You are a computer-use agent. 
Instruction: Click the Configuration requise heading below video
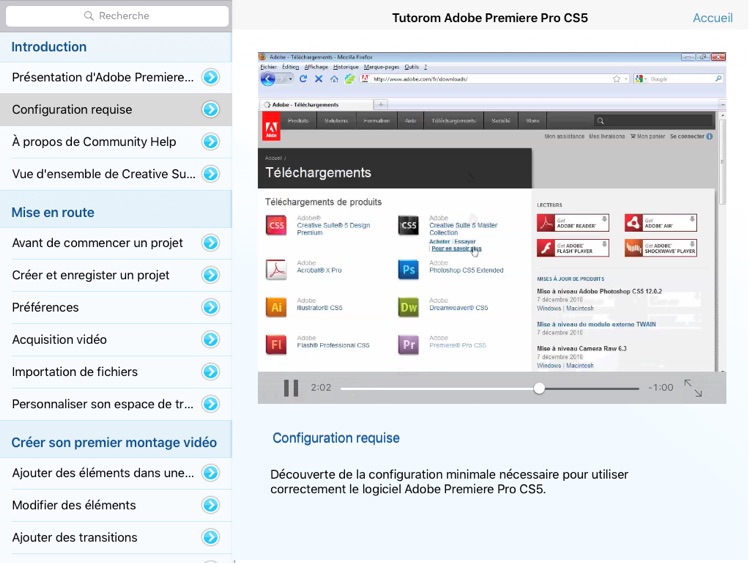[x=336, y=438]
